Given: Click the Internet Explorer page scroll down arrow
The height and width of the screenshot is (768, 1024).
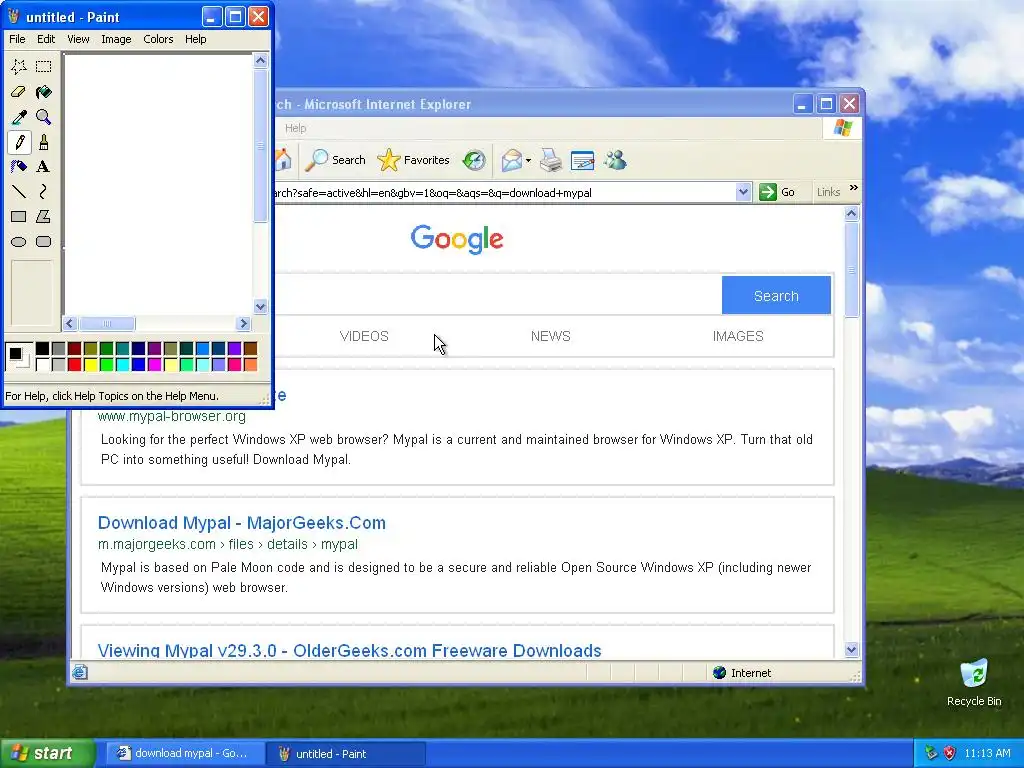Looking at the screenshot, I should coord(851,649).
